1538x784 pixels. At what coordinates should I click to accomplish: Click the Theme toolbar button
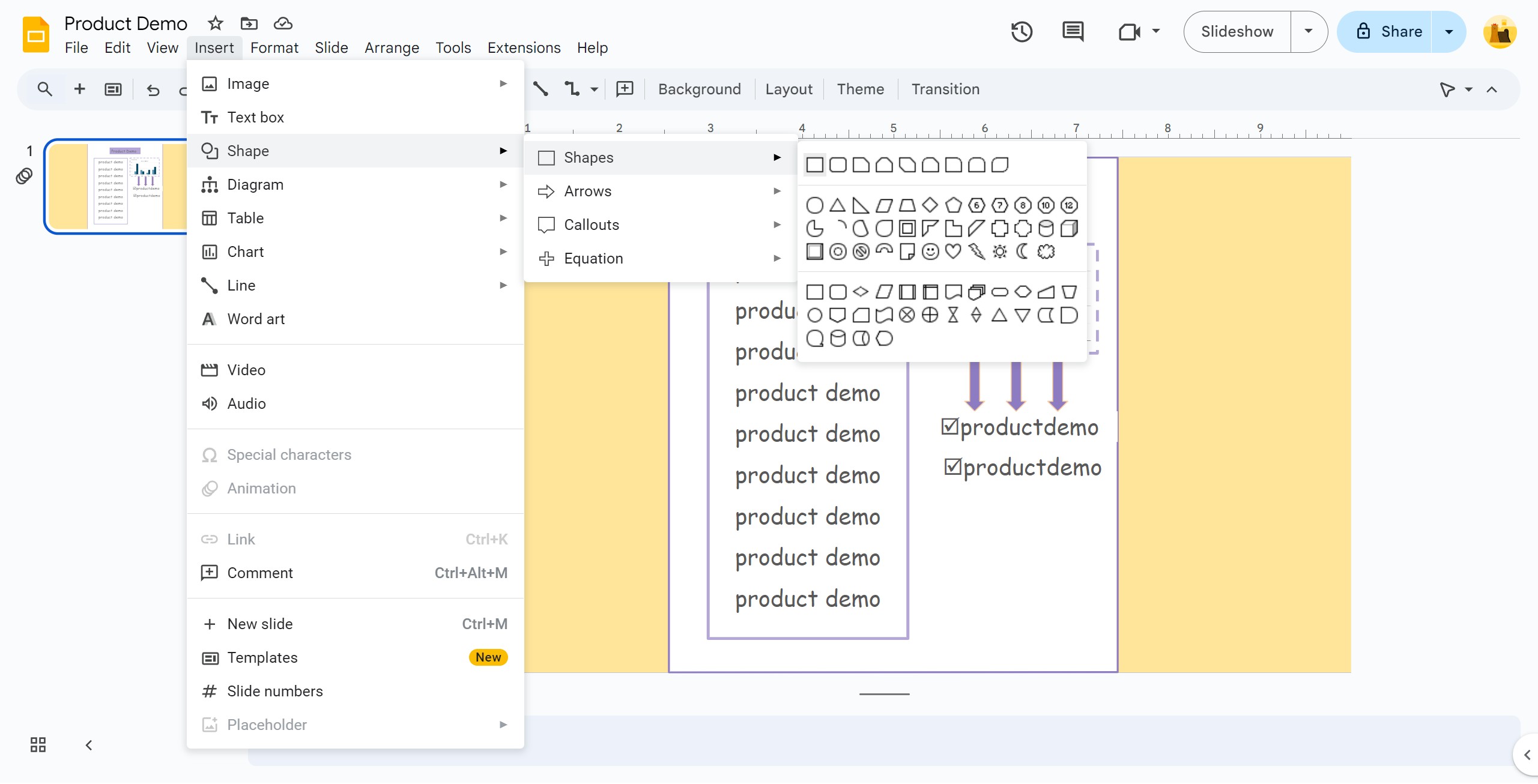[x=860, y=89]
